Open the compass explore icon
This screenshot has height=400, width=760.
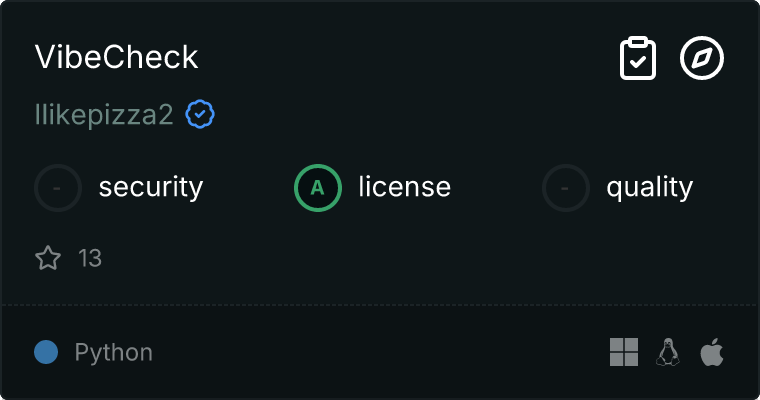702,58
